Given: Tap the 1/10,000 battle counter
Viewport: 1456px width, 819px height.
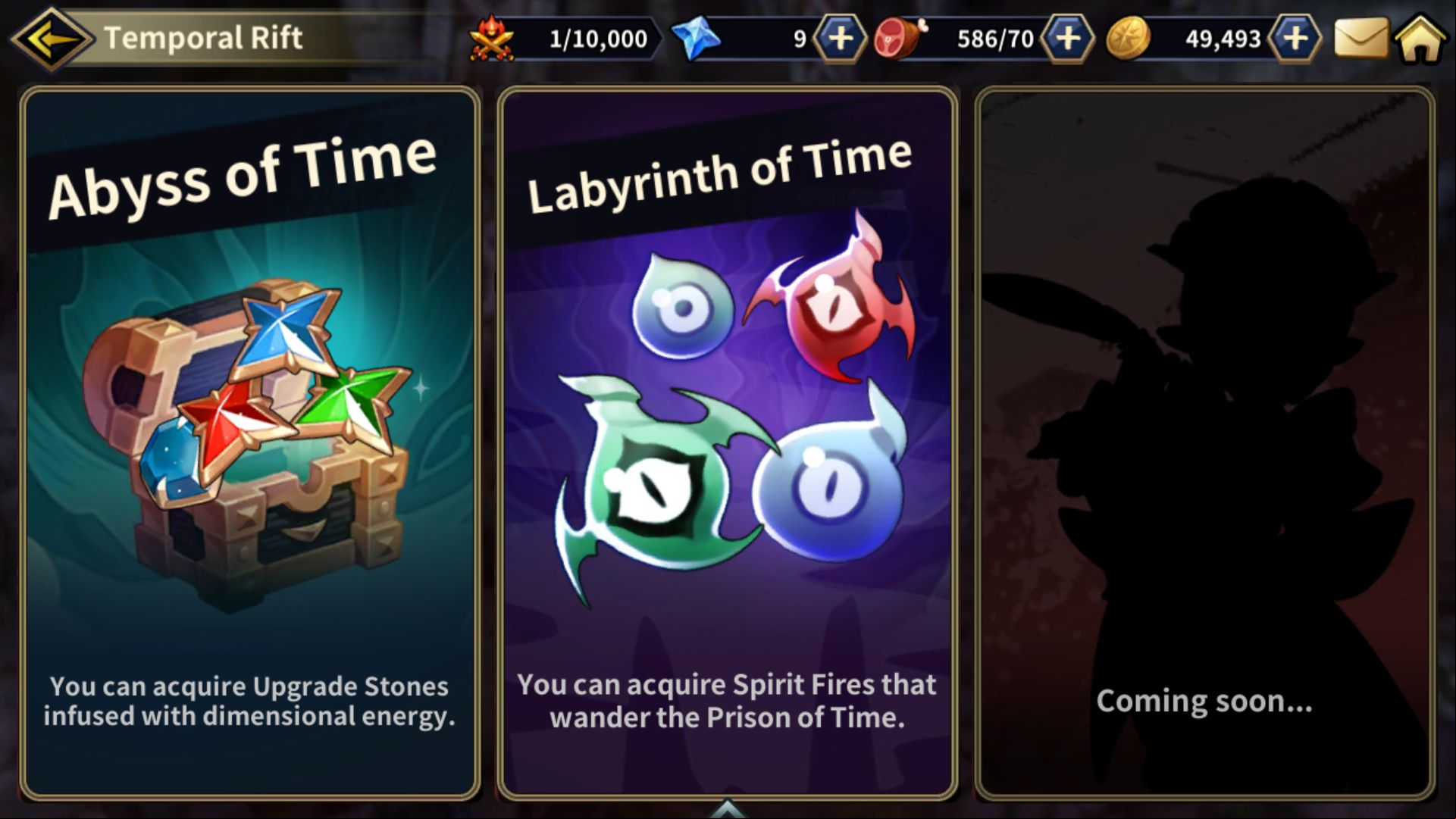Looking at the screenshot, I should point(599,39).
